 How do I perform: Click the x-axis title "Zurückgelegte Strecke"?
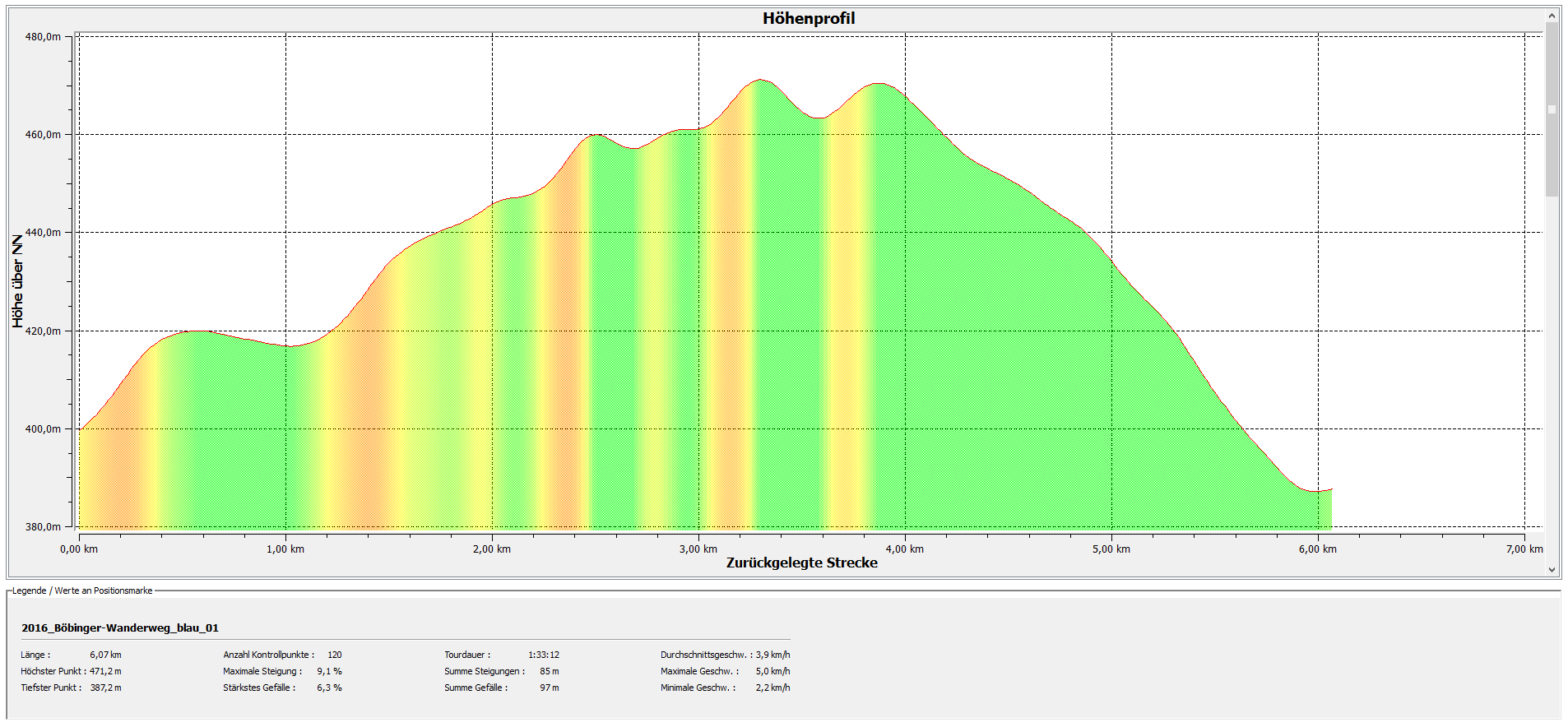801,563
